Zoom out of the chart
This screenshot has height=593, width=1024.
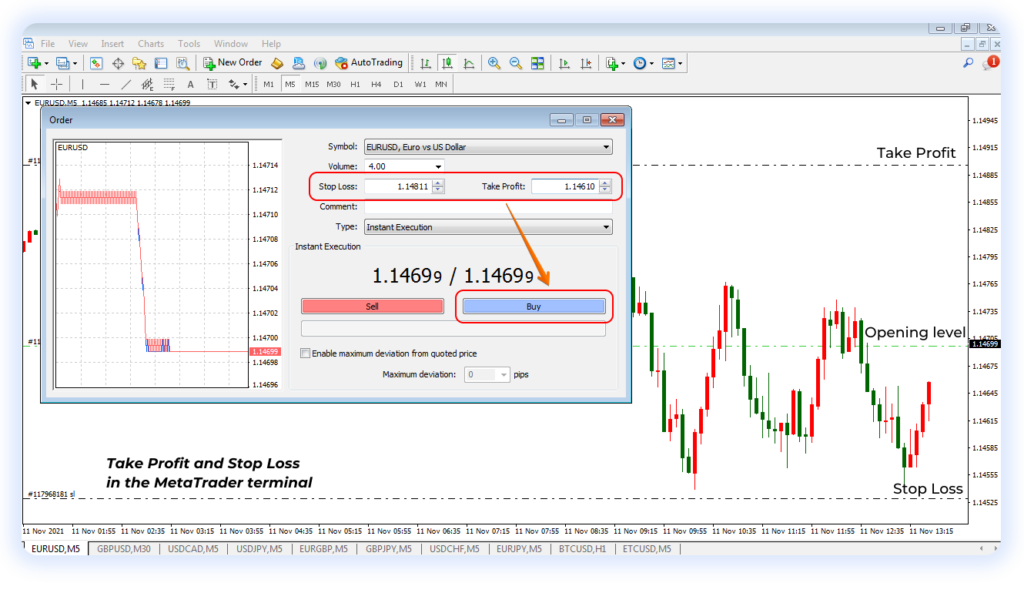pyautogui.click(x=515, y=63)
